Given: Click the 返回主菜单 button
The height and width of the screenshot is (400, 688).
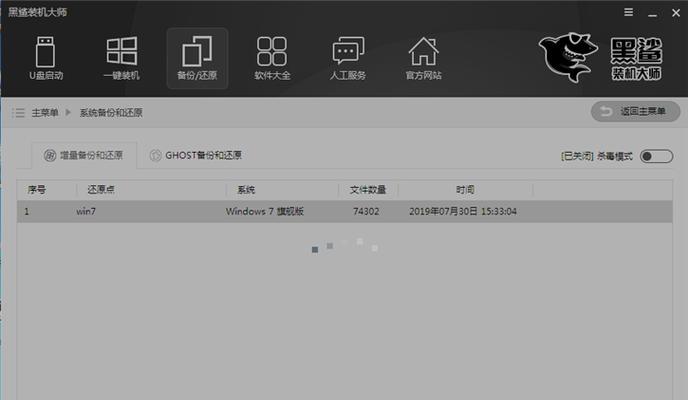Looking at the screenshot, I should pos(635,111).
